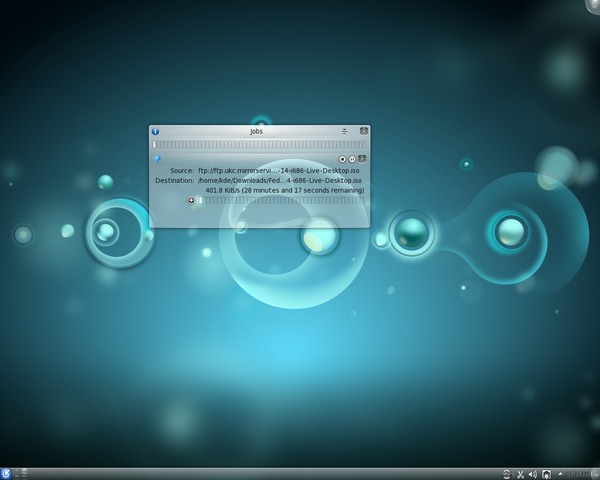
Task: Click the 401.8 KiB/s remaining time text
Action: tap(285, 190)
